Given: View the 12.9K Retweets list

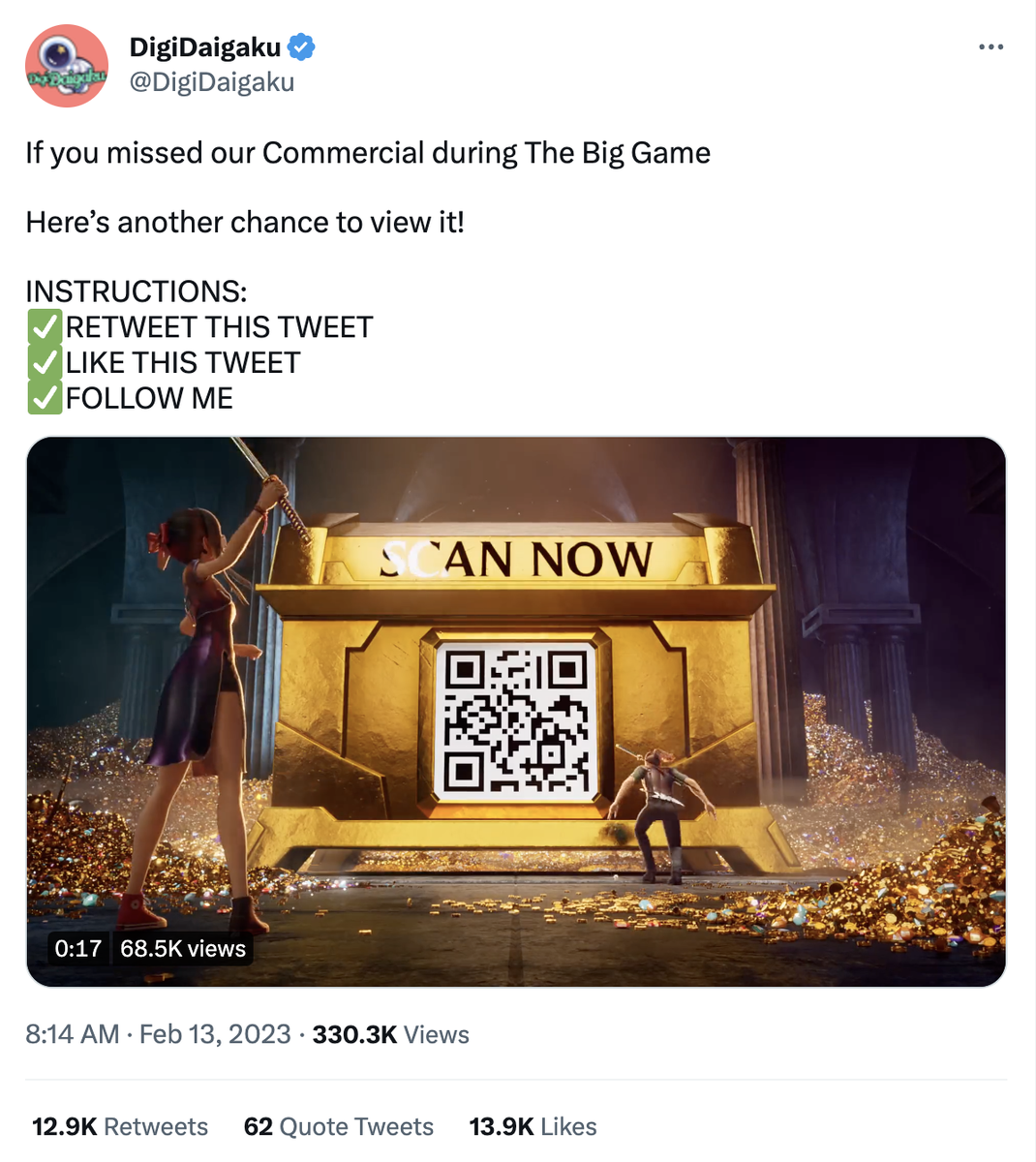Looking at the screenshot, I should (120, 1126).
